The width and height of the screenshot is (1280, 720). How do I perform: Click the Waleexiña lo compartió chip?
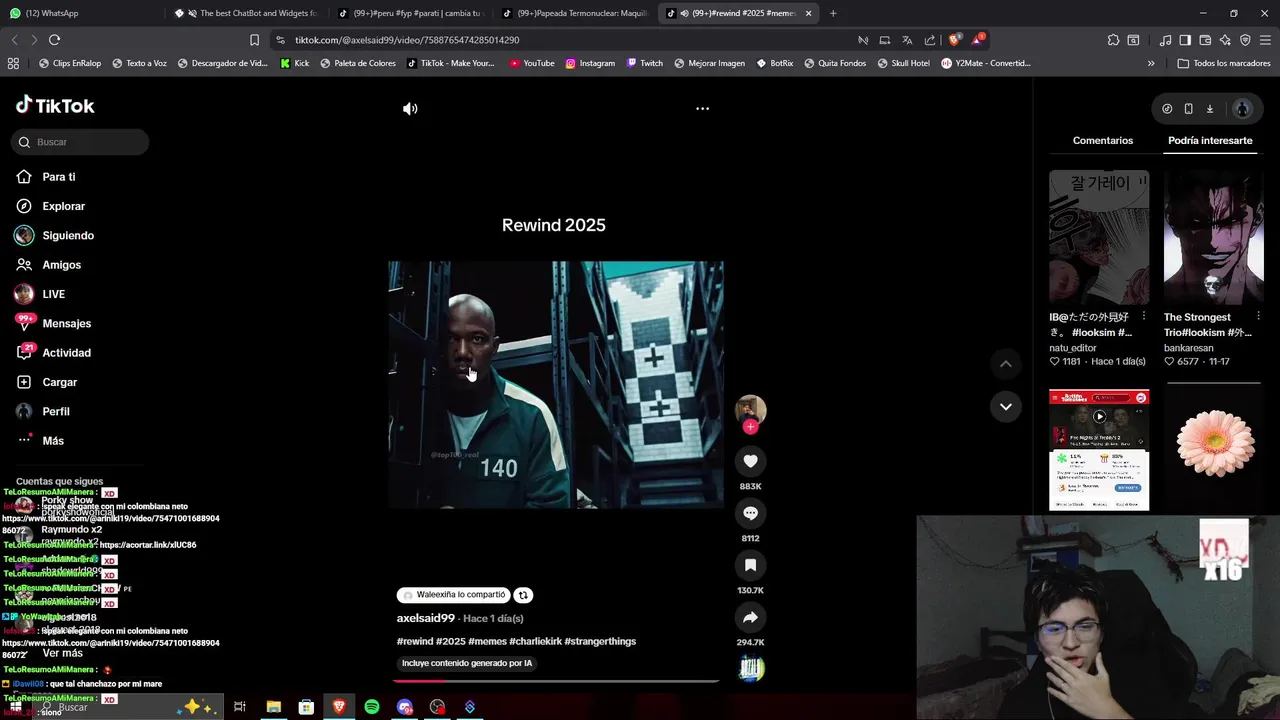pos(454,595)
